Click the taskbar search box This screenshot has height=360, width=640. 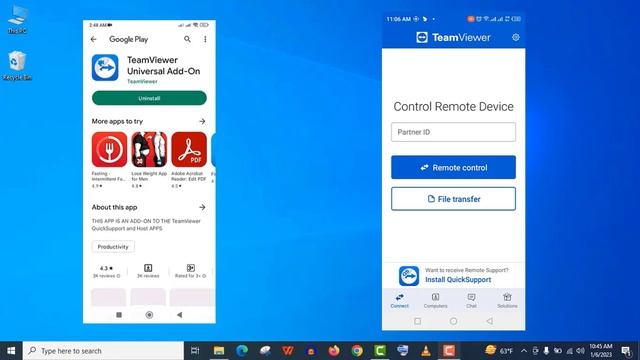click(x=103, y=351)
